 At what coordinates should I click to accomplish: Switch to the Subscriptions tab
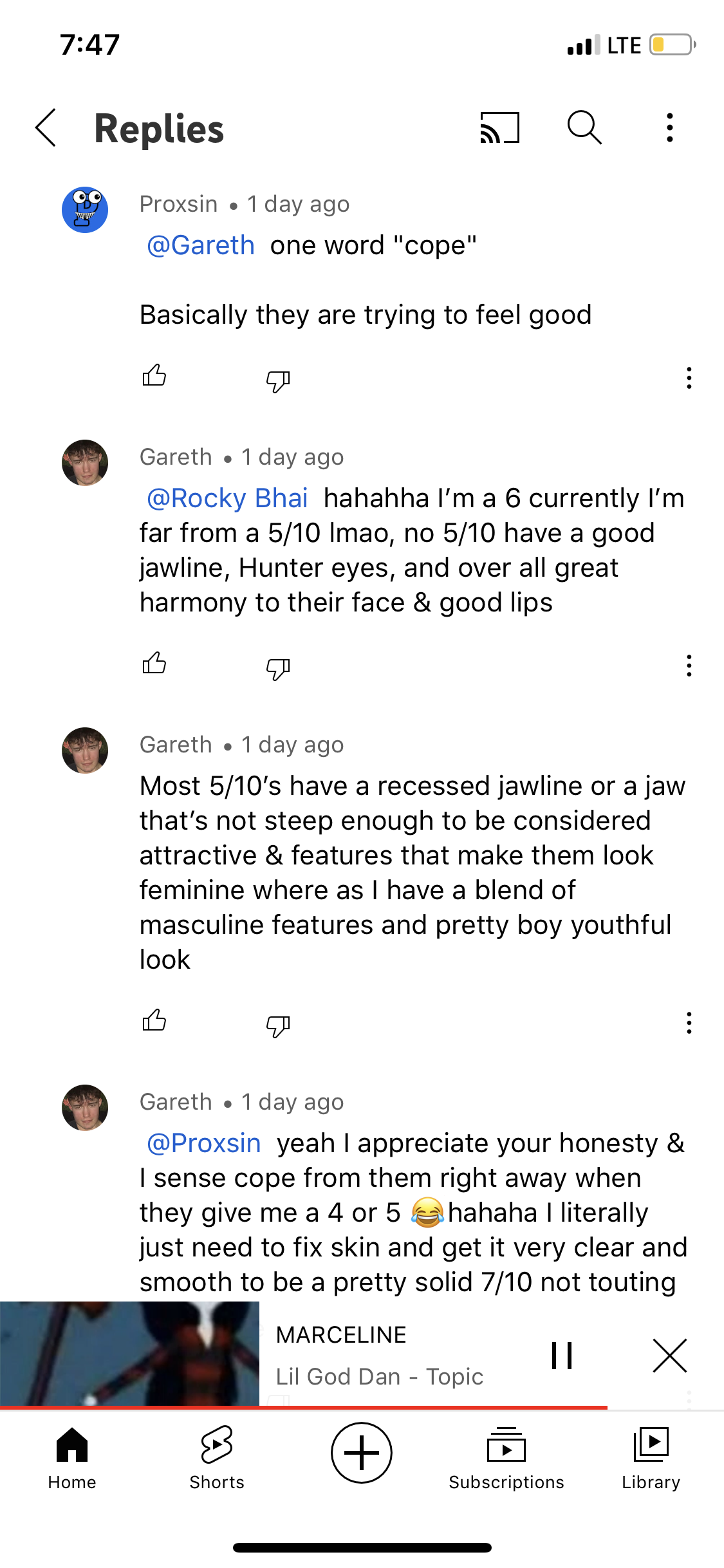click(x=506, y=1457)
